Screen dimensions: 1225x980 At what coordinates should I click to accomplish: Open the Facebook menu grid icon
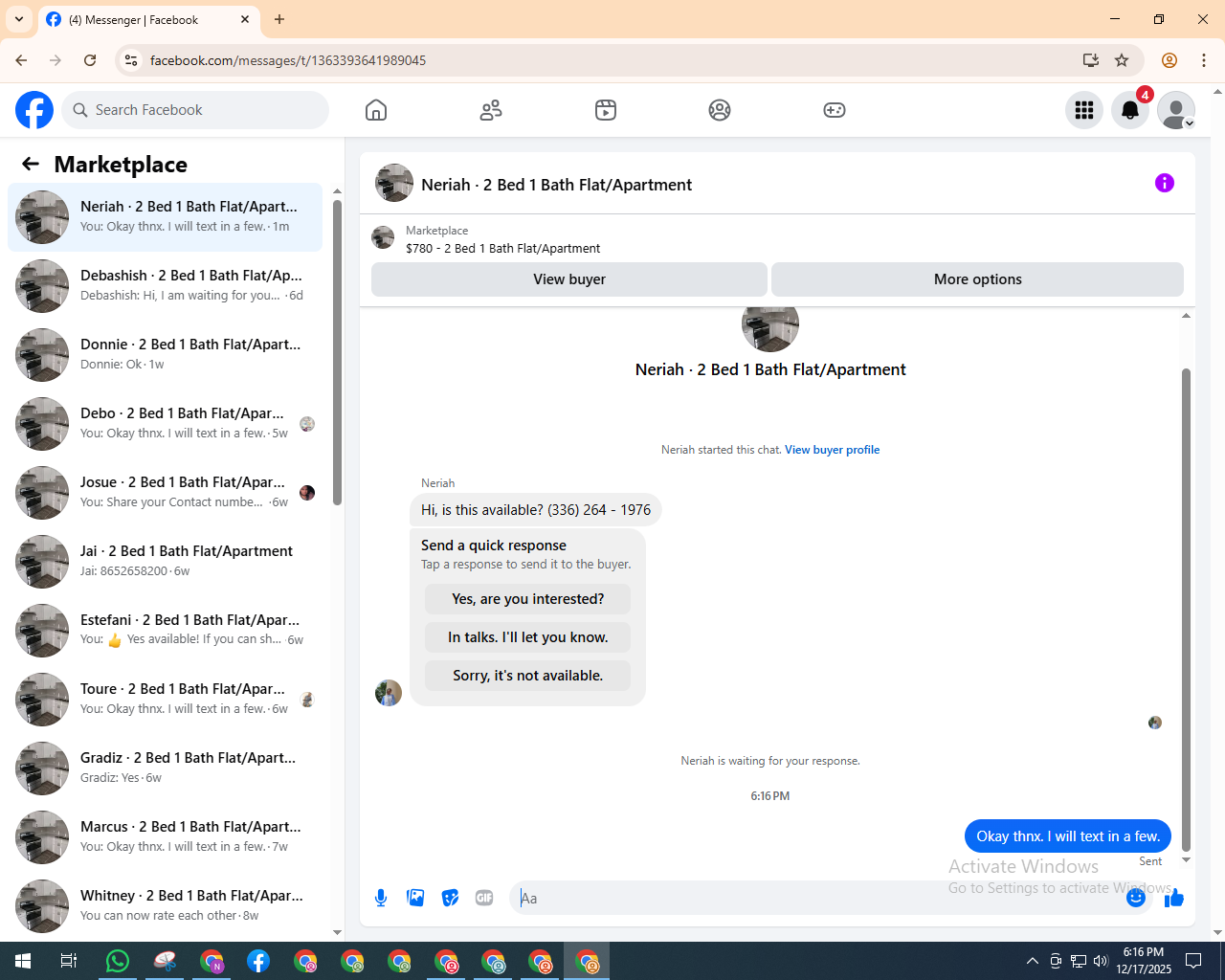point(1084,110)
